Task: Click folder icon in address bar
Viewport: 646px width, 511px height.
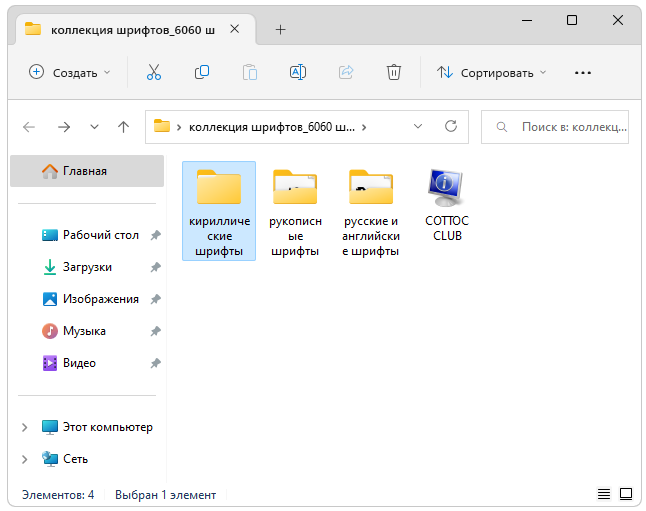Action: (162, 126)
